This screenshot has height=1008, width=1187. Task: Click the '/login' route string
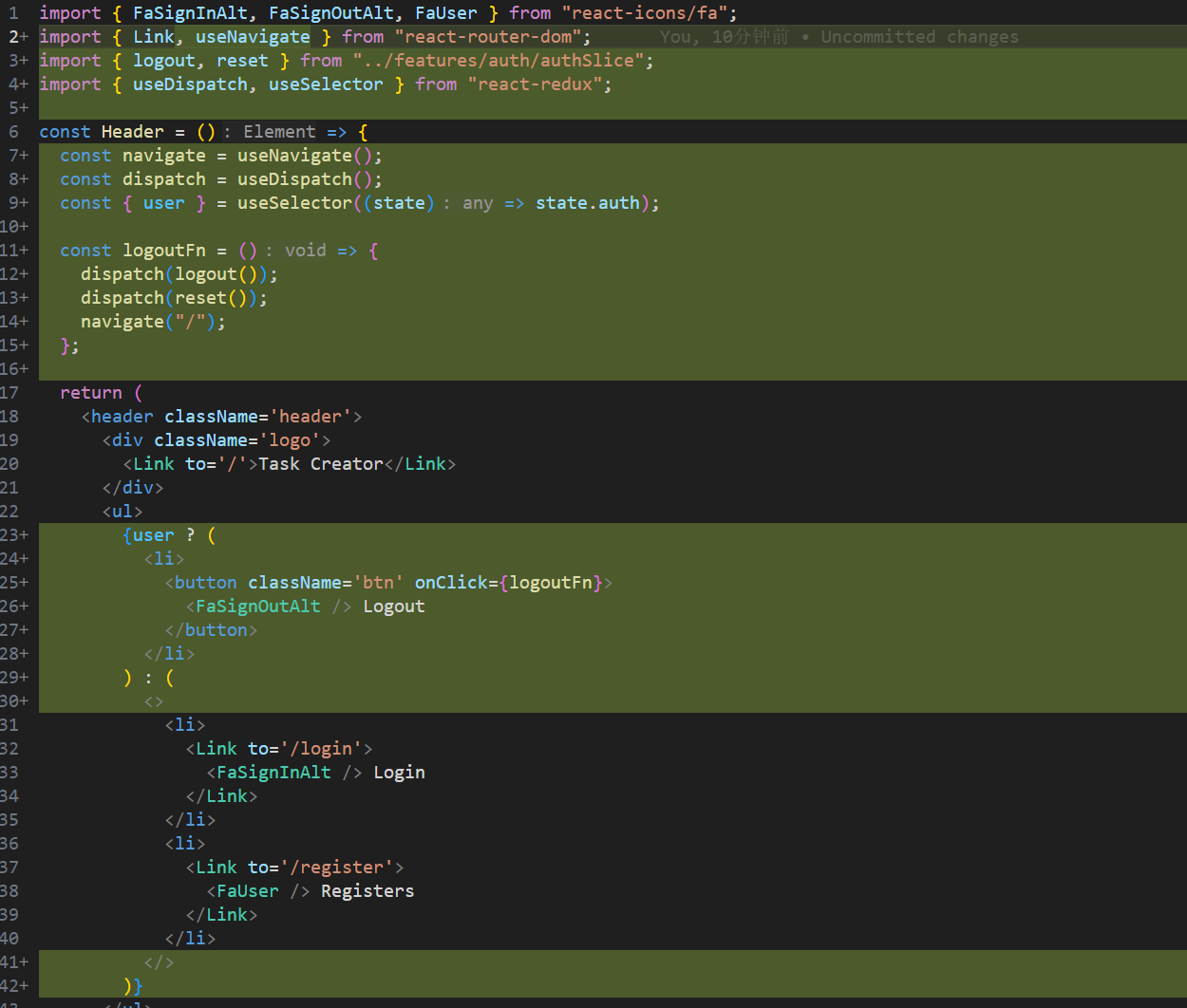(x=321, y=749)
